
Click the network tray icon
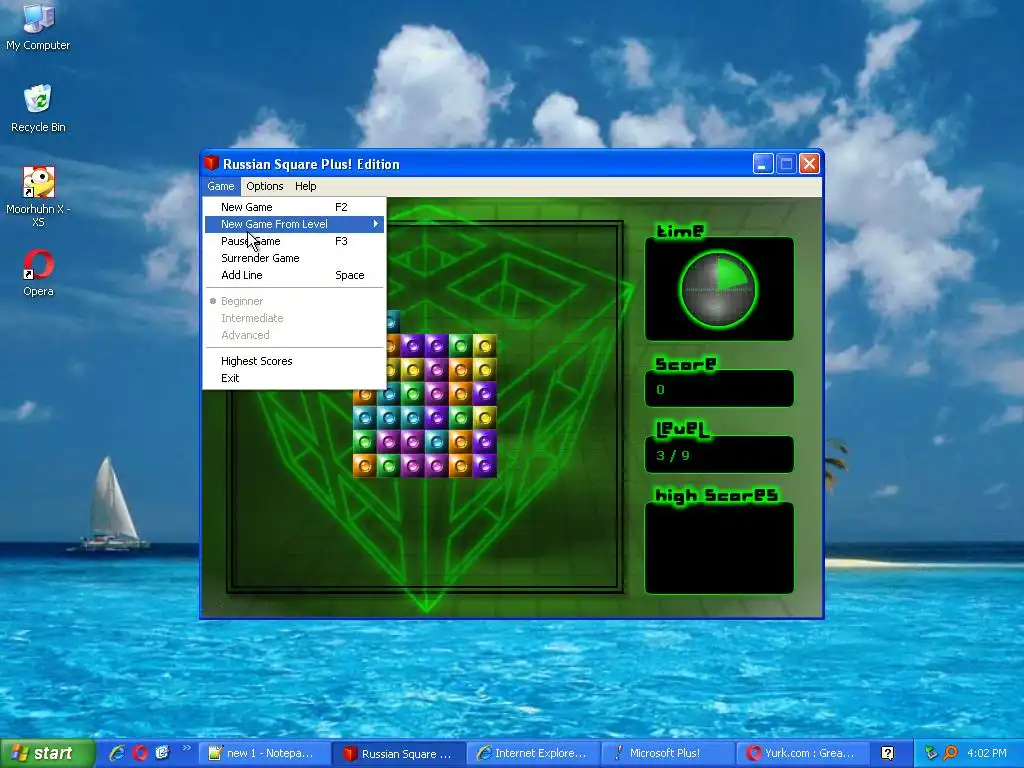point(931,753)
